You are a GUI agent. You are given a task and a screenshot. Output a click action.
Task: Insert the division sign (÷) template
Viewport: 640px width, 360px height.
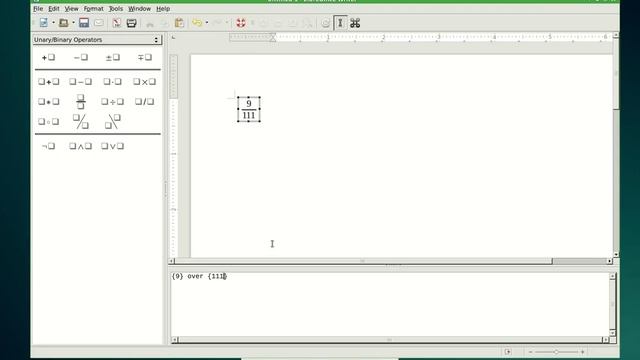113,102
